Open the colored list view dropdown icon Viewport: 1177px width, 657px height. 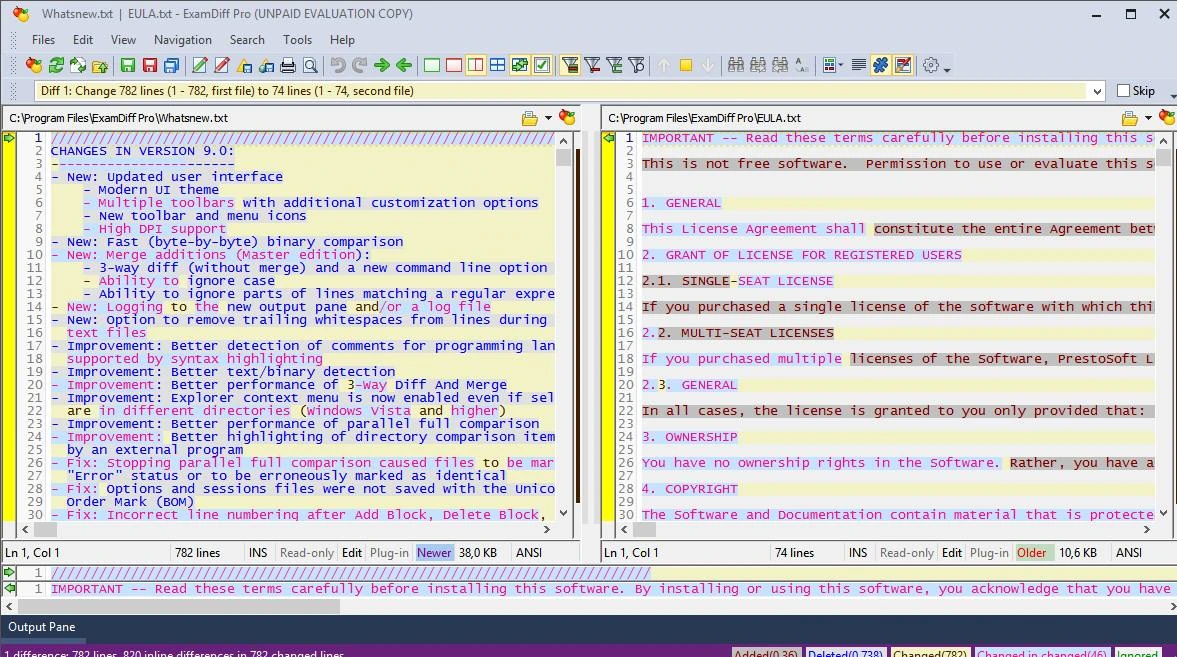[x=832, y=65]
